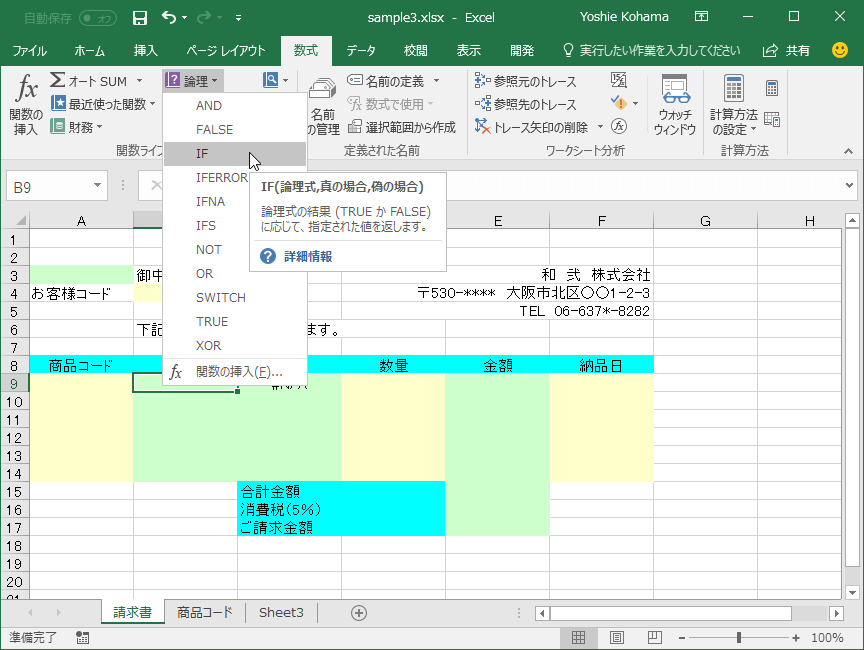
Task: Choose Insert Function (関数の挿入) menu entry
Action: [235, 372]
